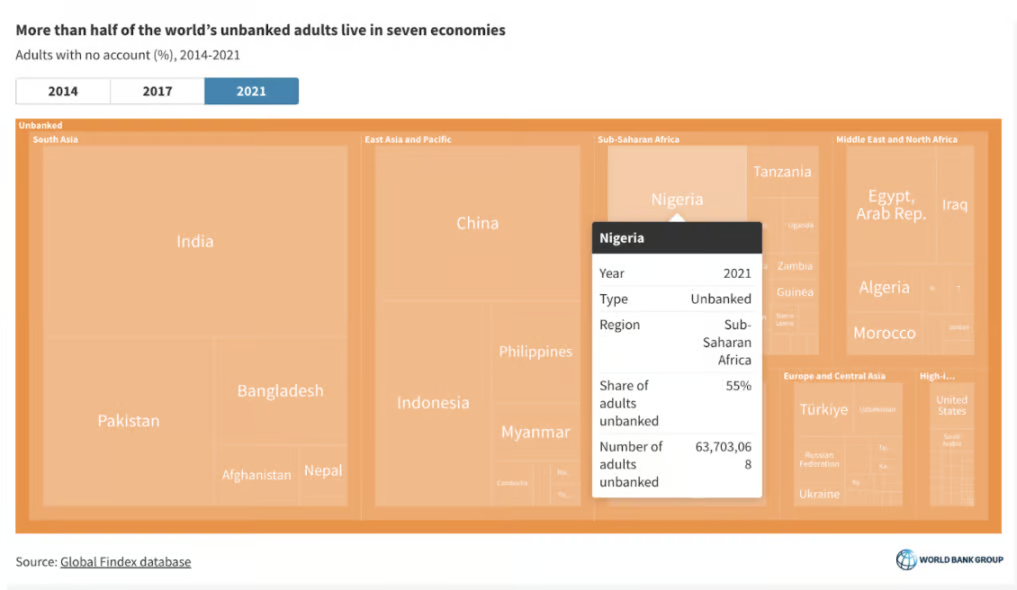Click the Tanzania treemap tile
Viewport: 1017px width, 590px height.
(x=782, y=172)
